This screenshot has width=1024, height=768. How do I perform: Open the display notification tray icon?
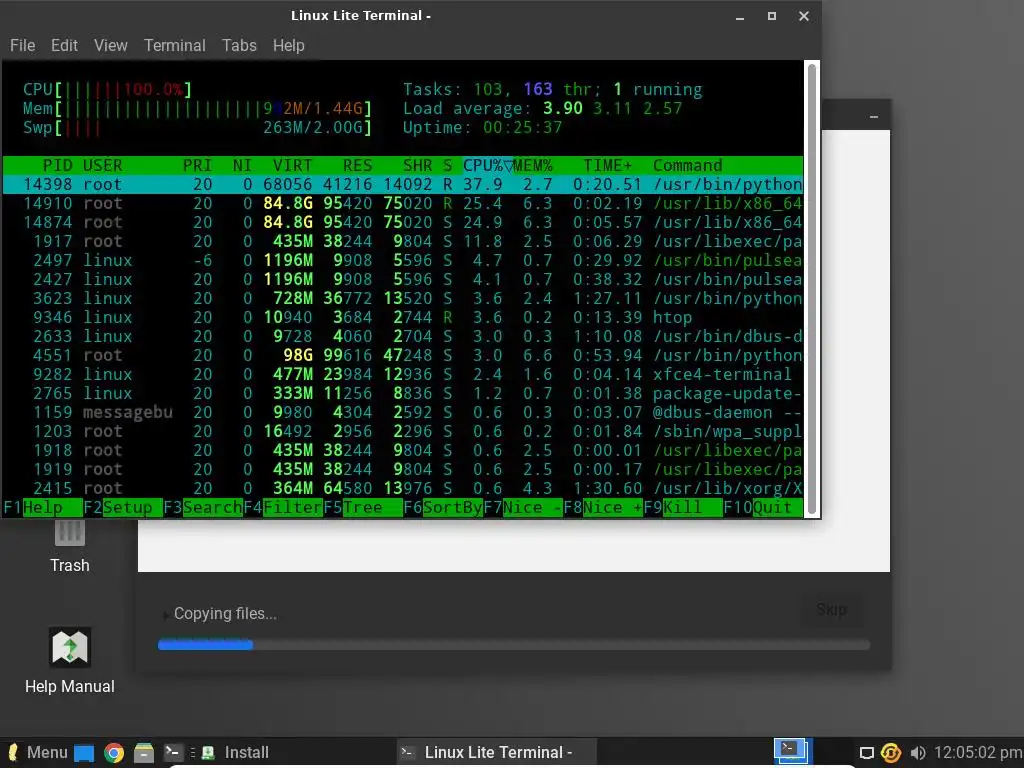click(867, 753)
